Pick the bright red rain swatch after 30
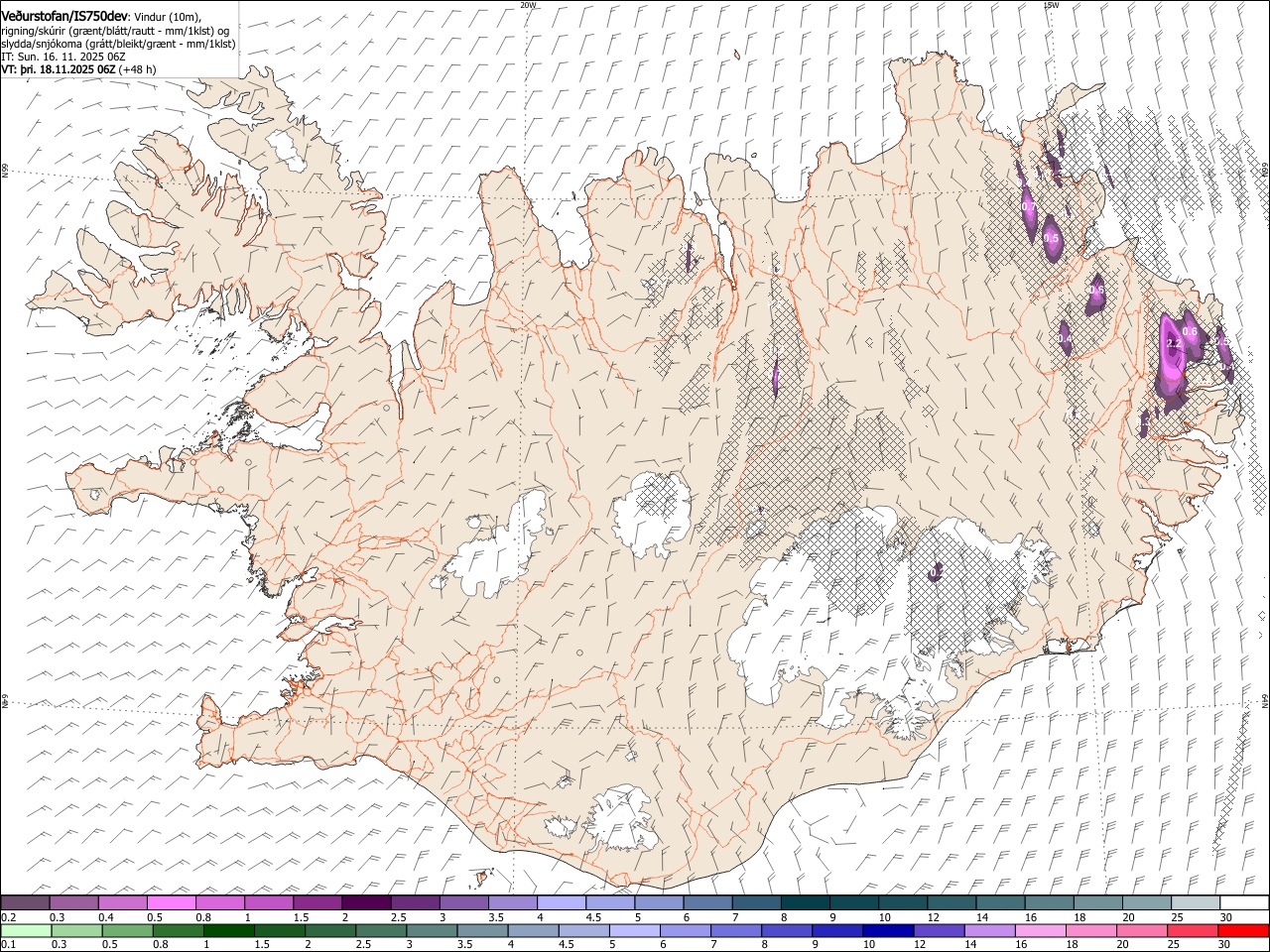This screenshot has height=952, width=1270. click(1244, 930)
